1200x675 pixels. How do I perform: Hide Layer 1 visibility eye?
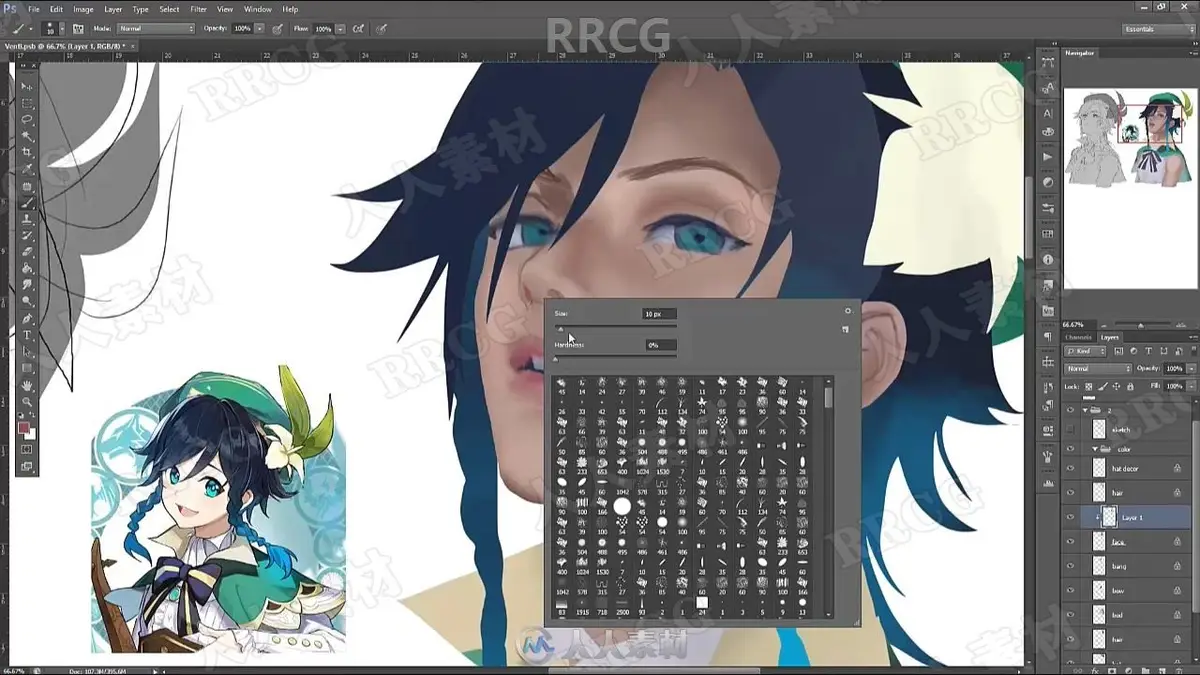1070,517
